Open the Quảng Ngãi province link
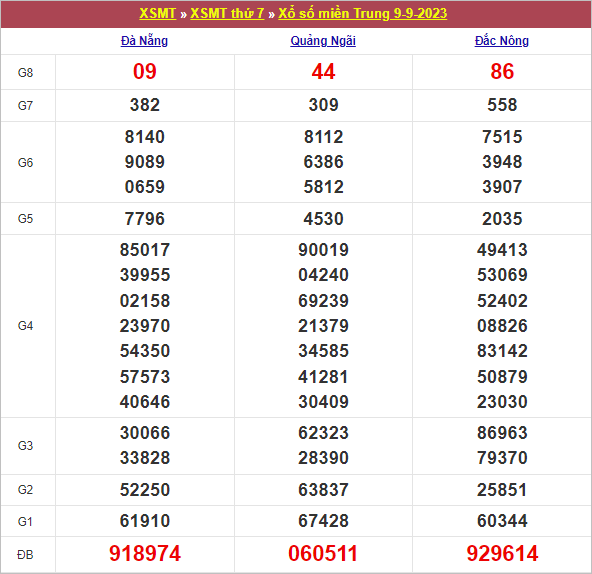592x574 pixels. click(323, 41)
